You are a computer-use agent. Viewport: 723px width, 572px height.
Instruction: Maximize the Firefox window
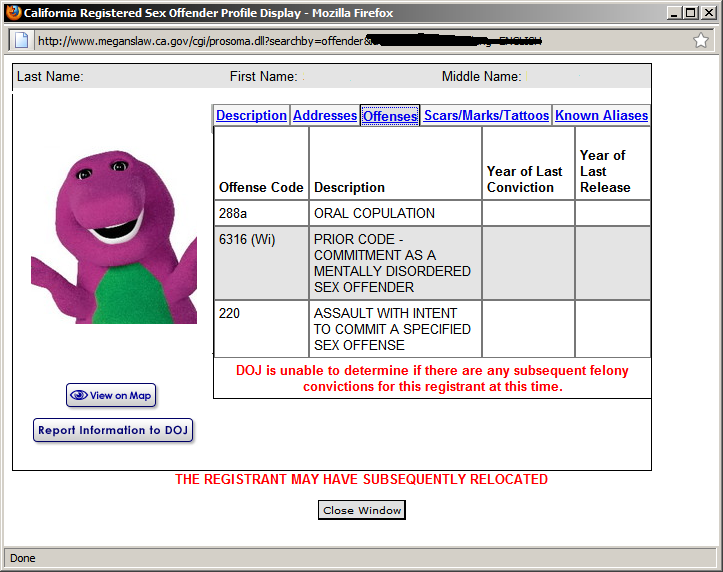coord(690,13)
